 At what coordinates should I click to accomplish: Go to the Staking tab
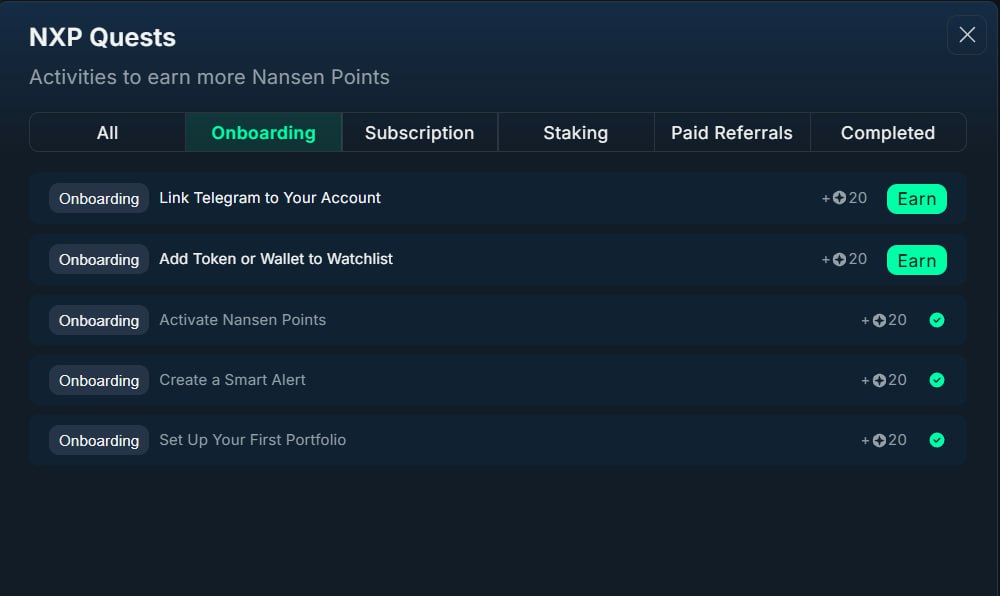point(576,133)
